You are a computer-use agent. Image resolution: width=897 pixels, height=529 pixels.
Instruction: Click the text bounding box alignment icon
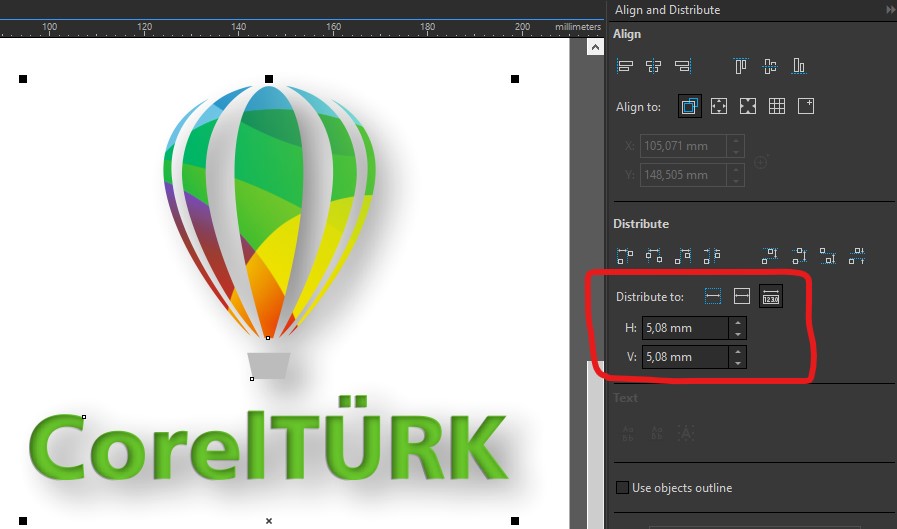point(686,433)
